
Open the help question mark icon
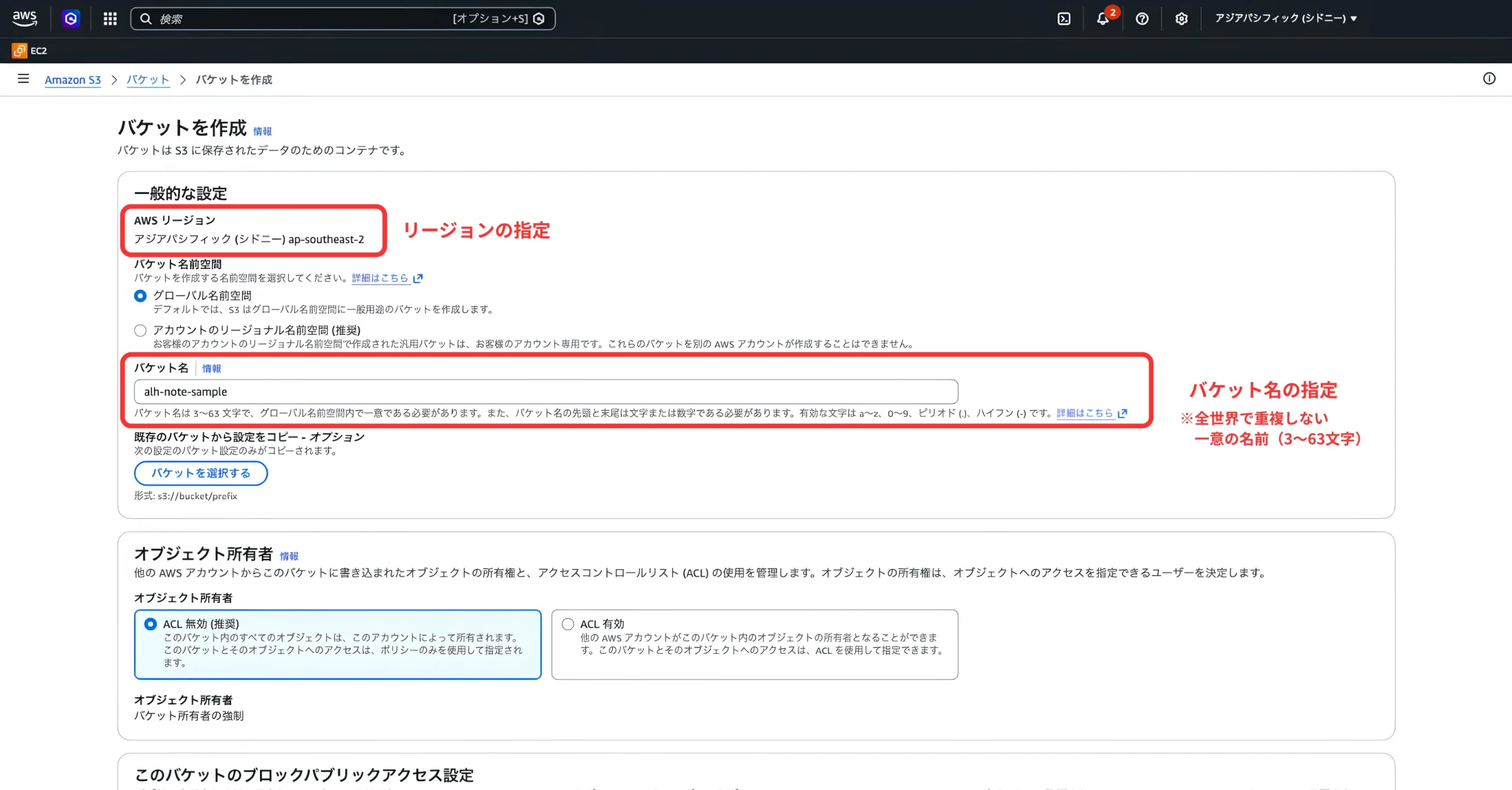(x=1142, y=19)
